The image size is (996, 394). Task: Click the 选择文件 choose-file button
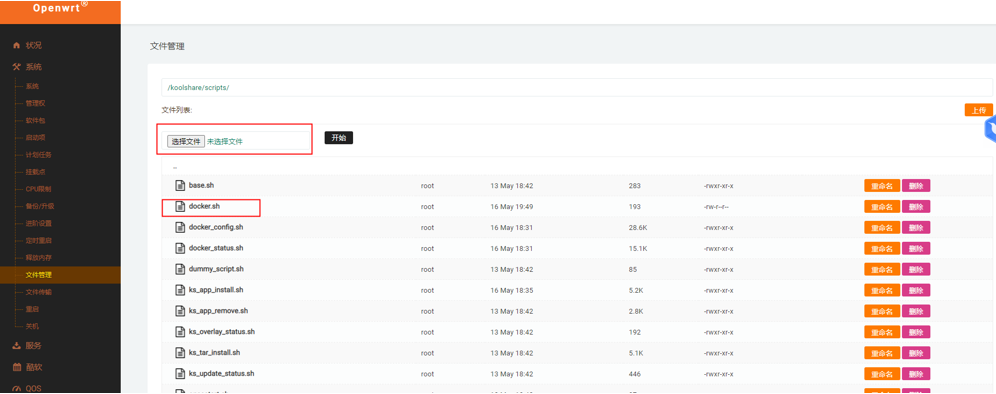[185, 142]
